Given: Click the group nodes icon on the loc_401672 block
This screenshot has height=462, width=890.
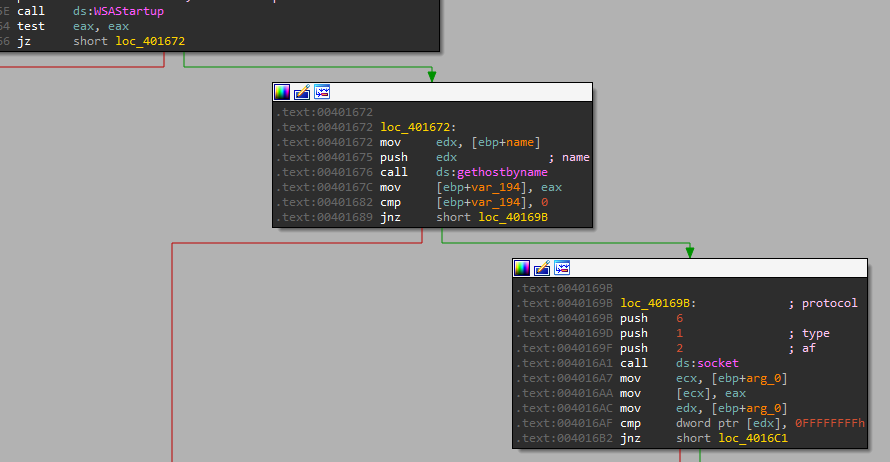Looking at the screenshot, I should pos(322,92).
